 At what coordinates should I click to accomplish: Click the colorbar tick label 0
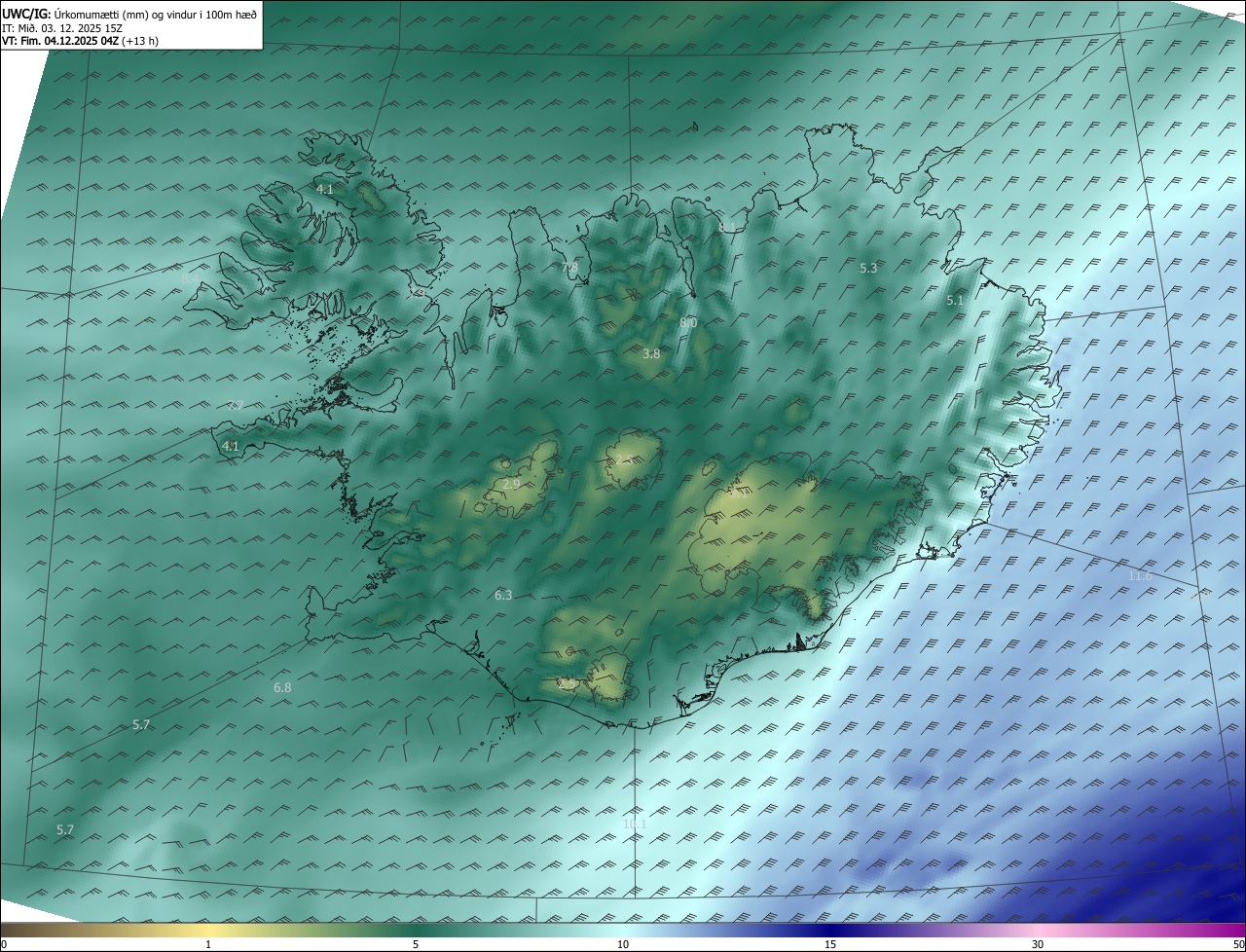coord(4,944)
